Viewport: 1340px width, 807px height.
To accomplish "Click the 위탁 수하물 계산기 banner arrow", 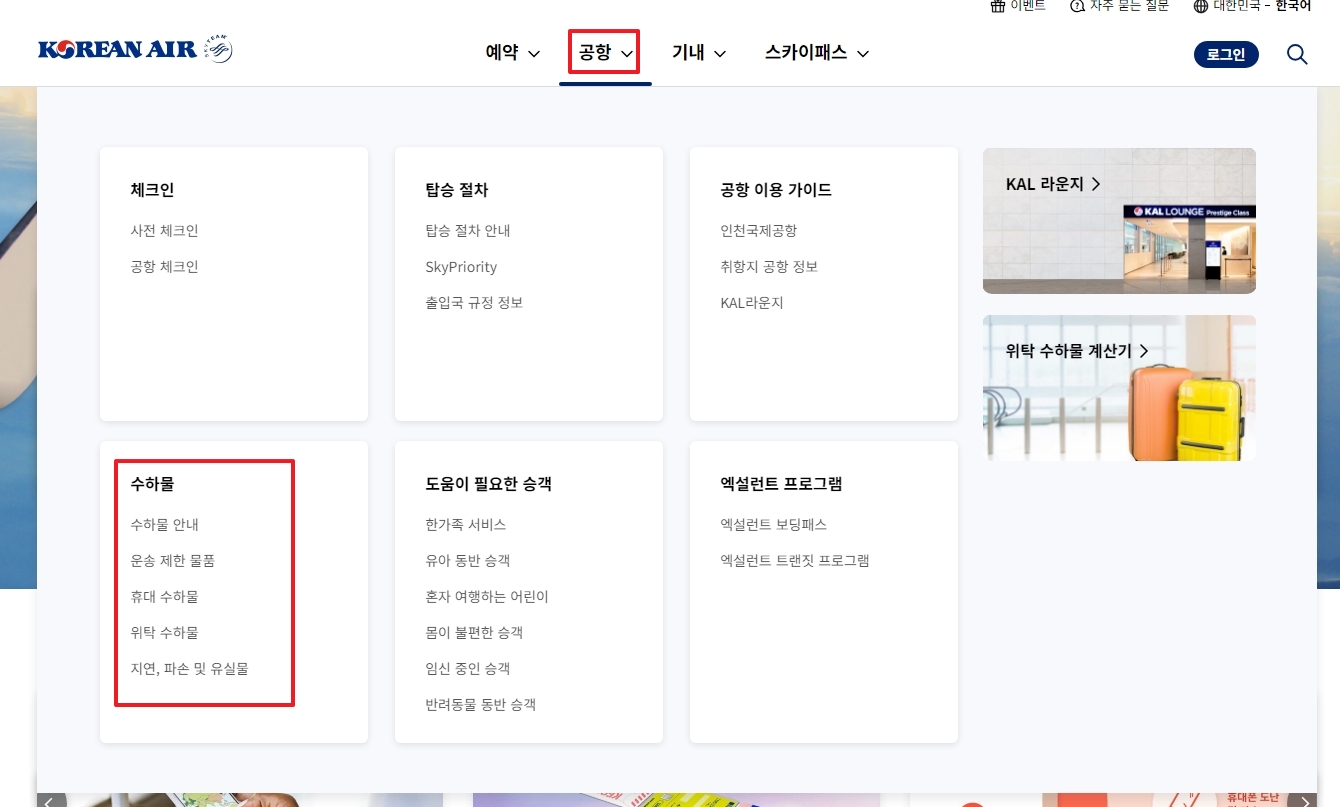I will pos(1142,351).
